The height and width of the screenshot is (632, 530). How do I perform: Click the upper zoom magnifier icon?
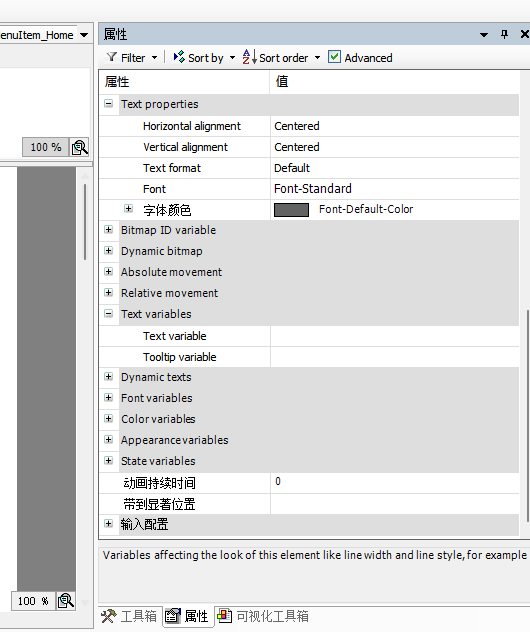pyautogui.click(x=79, y=147)
